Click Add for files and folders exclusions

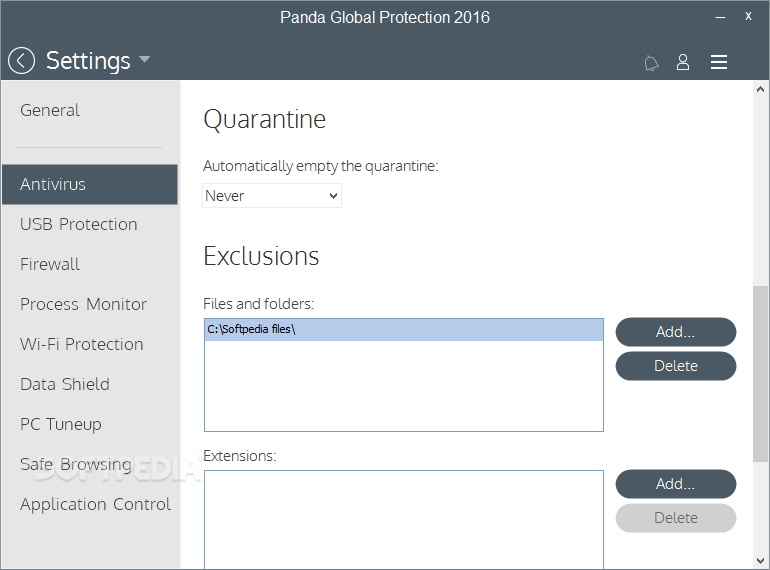(676, 332)
